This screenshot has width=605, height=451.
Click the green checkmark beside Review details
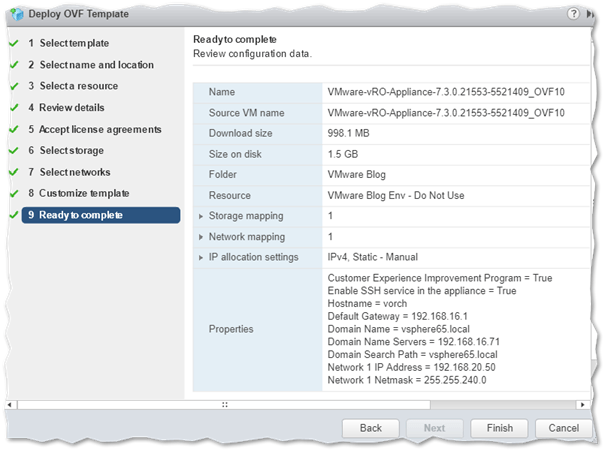pos(14,107)
